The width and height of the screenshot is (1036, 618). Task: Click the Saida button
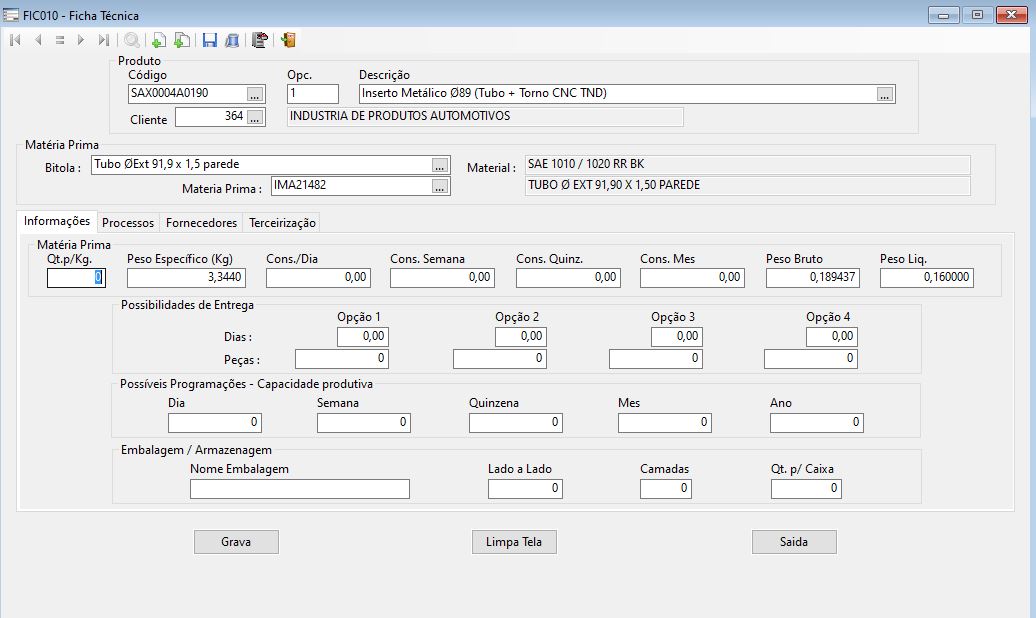point(793,542)
